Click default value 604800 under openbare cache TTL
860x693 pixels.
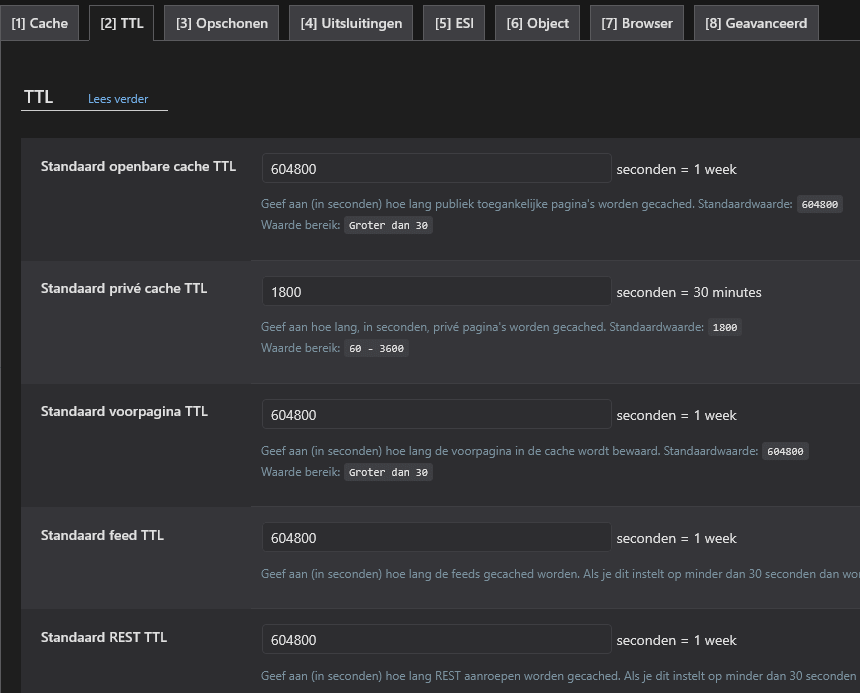point(819,204)
